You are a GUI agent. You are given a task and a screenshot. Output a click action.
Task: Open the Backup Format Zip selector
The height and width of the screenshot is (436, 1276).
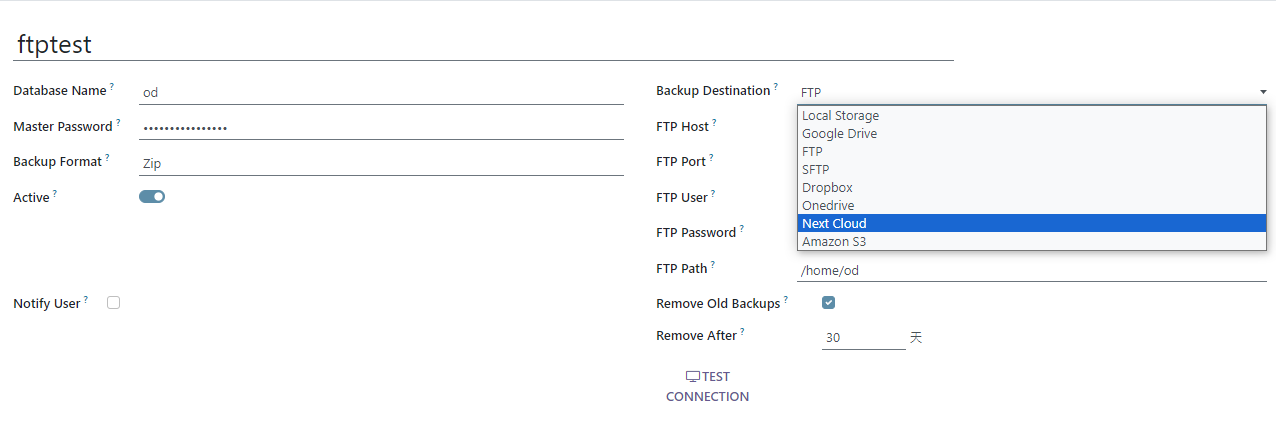tap(380, 163)
